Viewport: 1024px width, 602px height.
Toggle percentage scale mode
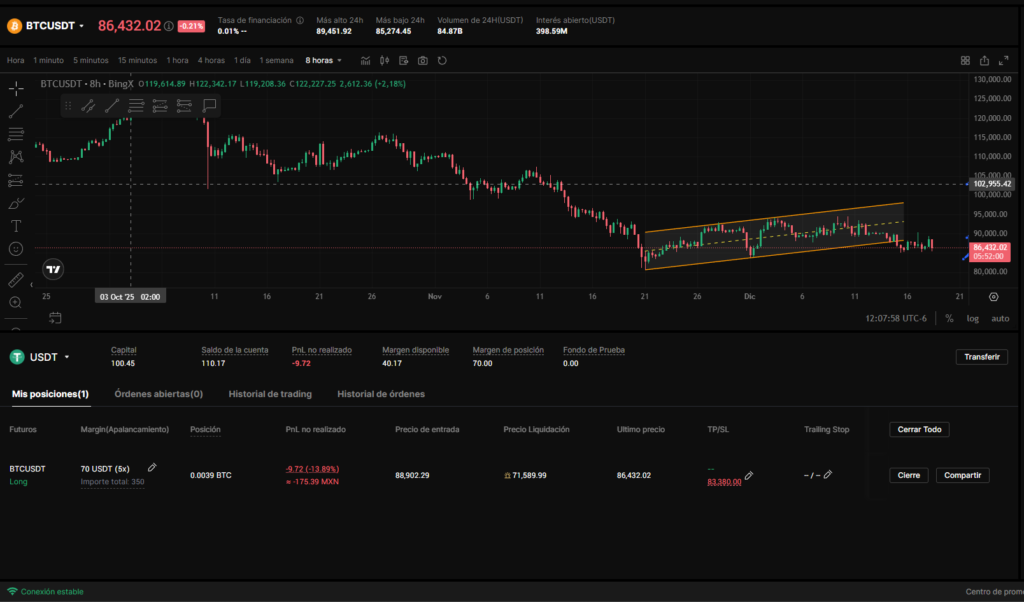[949, 318]
